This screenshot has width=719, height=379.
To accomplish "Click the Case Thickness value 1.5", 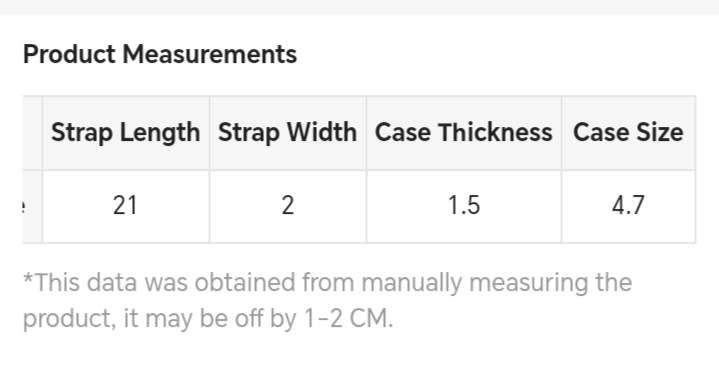I will tap(464, 205).
